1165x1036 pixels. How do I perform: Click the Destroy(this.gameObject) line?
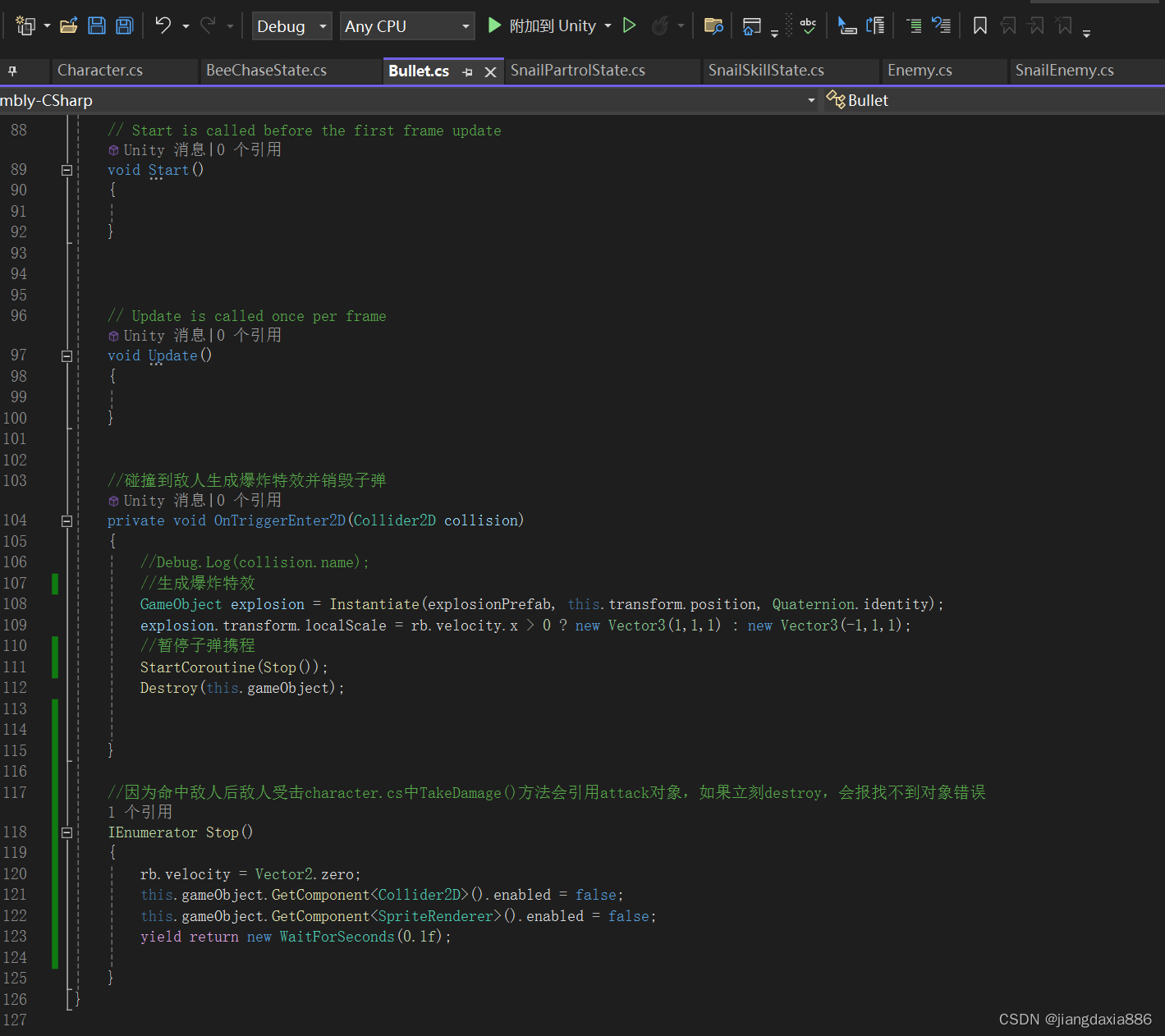pyautogui.click(x=242, y=688)
